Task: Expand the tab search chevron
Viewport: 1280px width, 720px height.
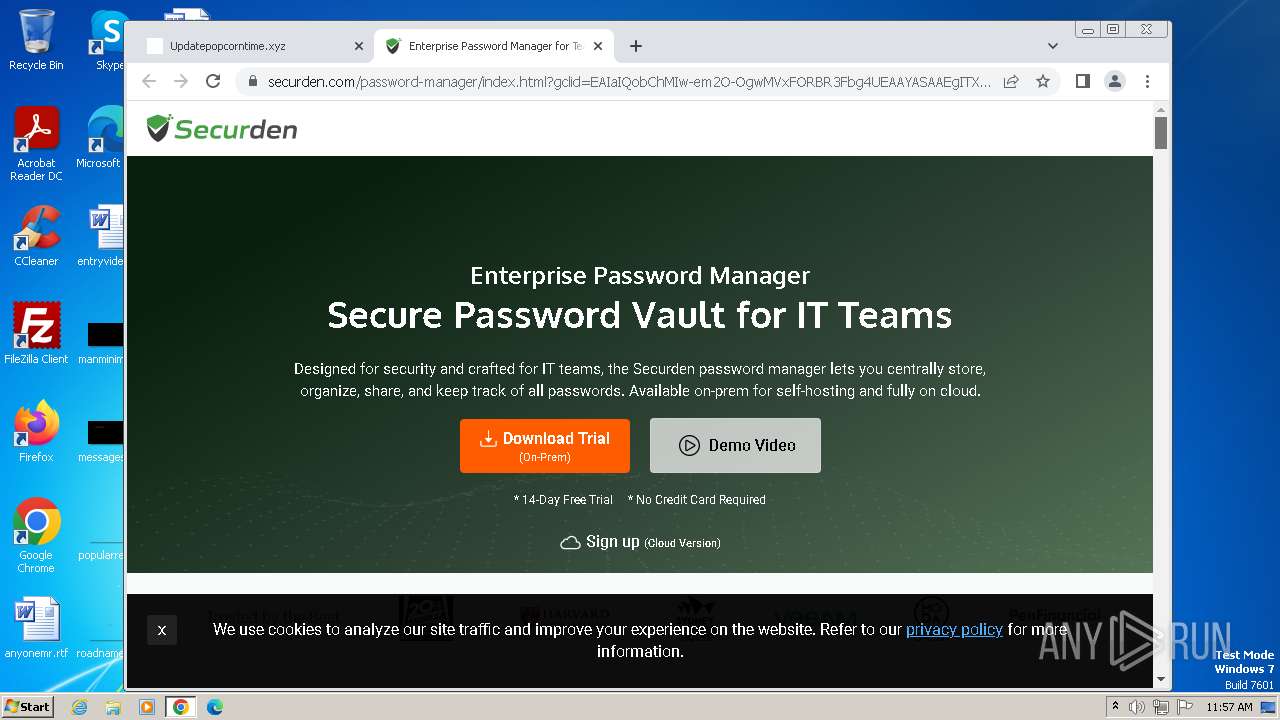Action: [1052, 46]
